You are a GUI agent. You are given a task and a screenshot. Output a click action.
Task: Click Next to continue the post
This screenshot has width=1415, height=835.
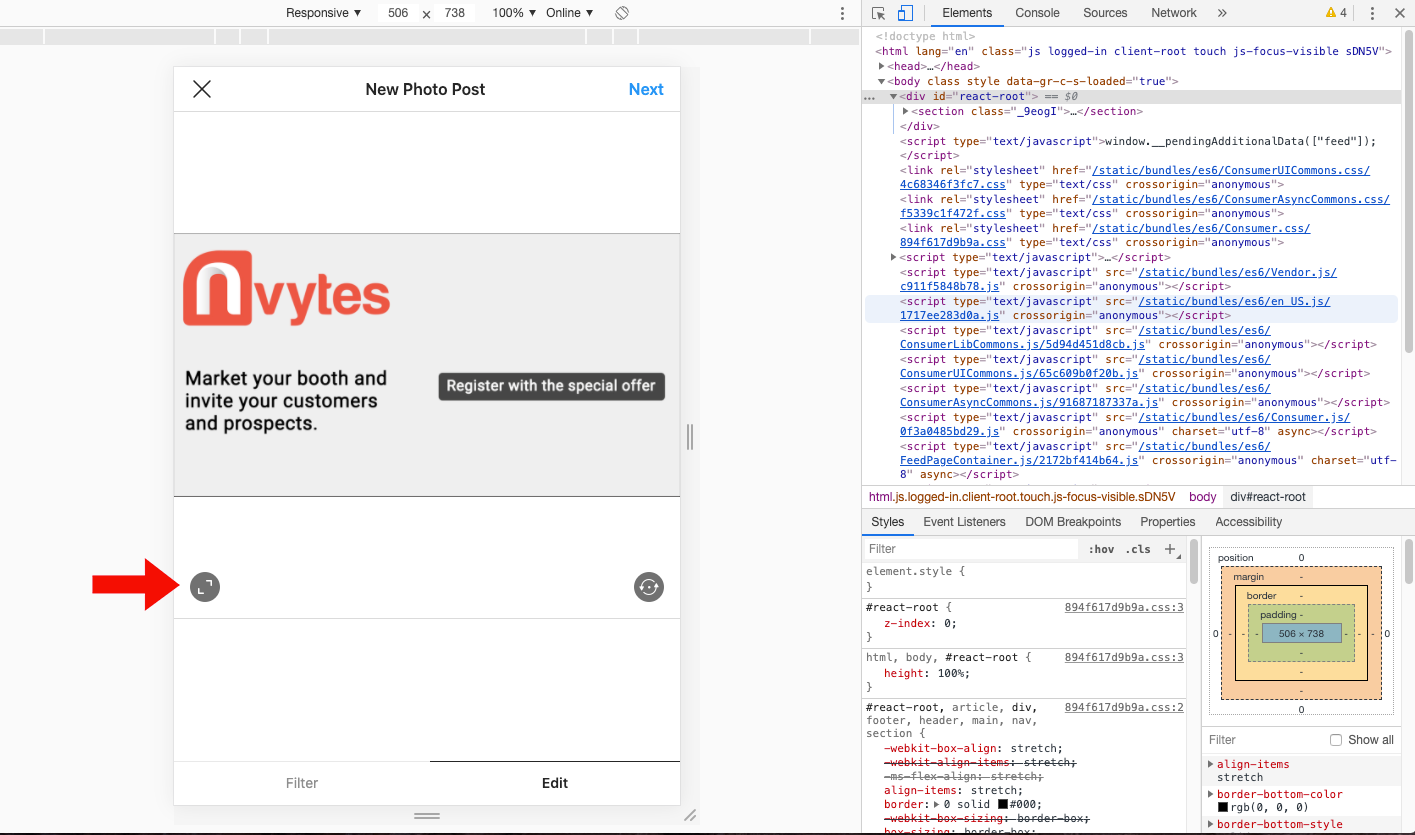tap(646, 89)
